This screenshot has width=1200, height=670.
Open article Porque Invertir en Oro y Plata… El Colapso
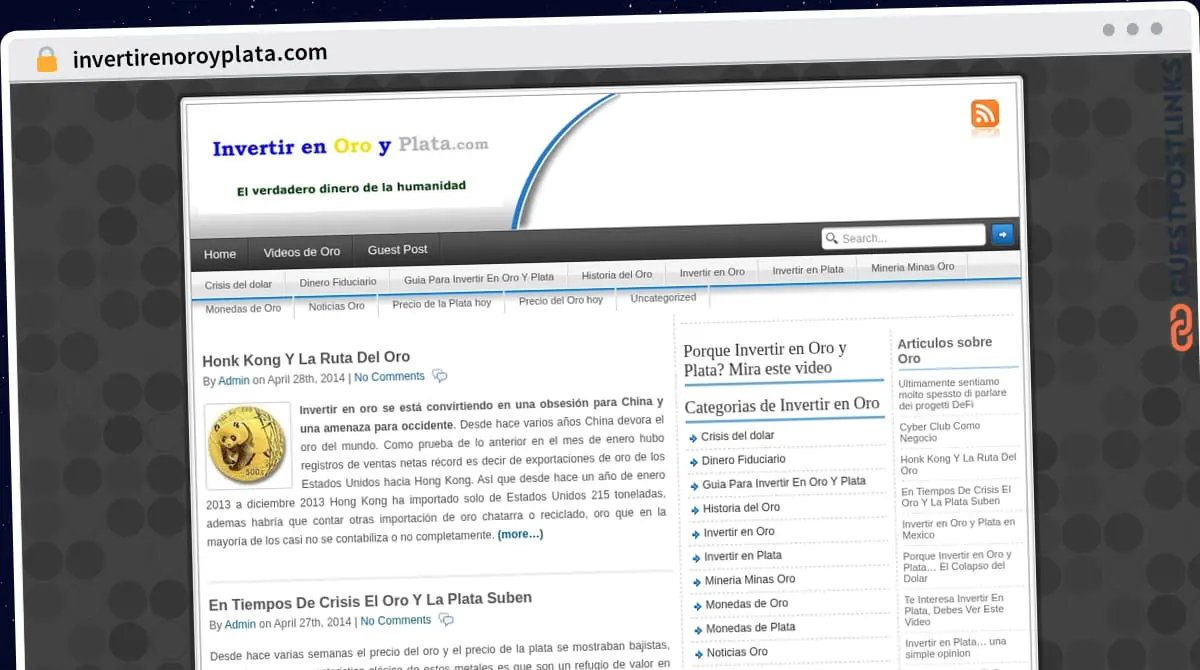[x=958, y=566]
